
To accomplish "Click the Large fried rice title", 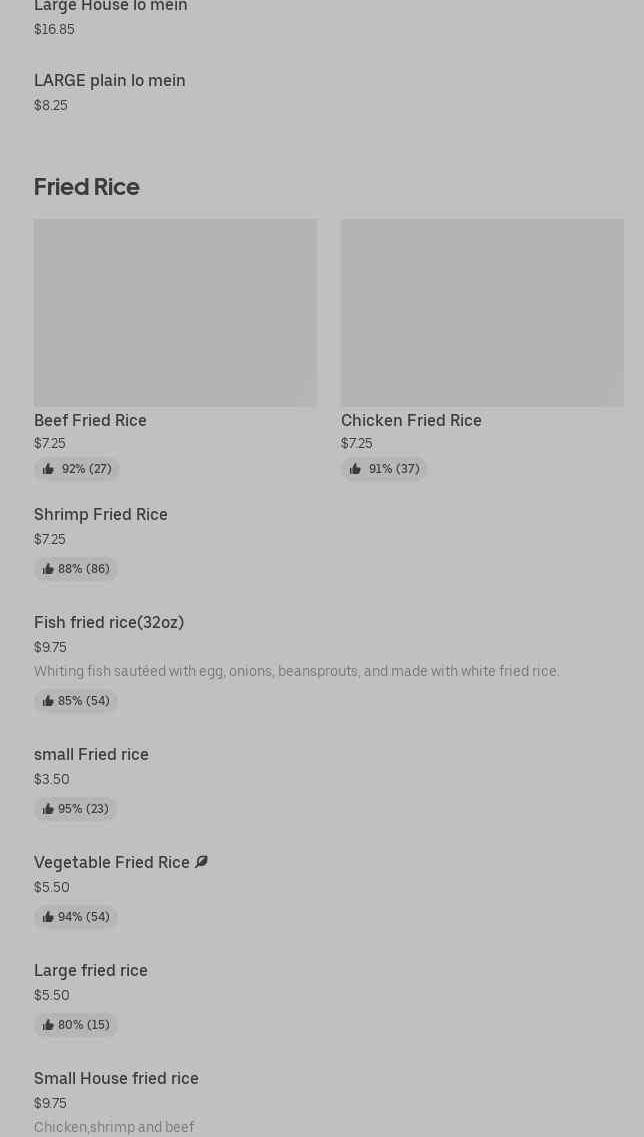I will click(x=91, y=971).
